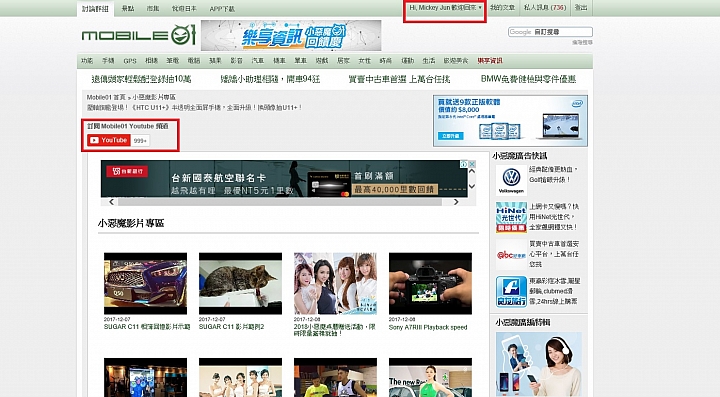Click the down arrow beside the banner ad

click(472, 186)
